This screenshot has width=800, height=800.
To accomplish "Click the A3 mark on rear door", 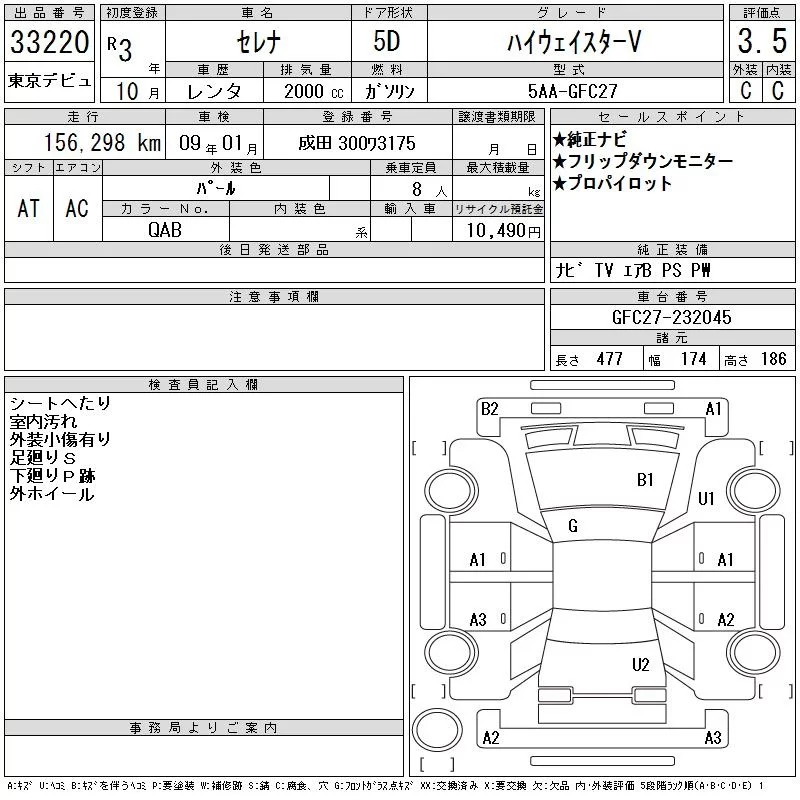I will coord(478,620).
